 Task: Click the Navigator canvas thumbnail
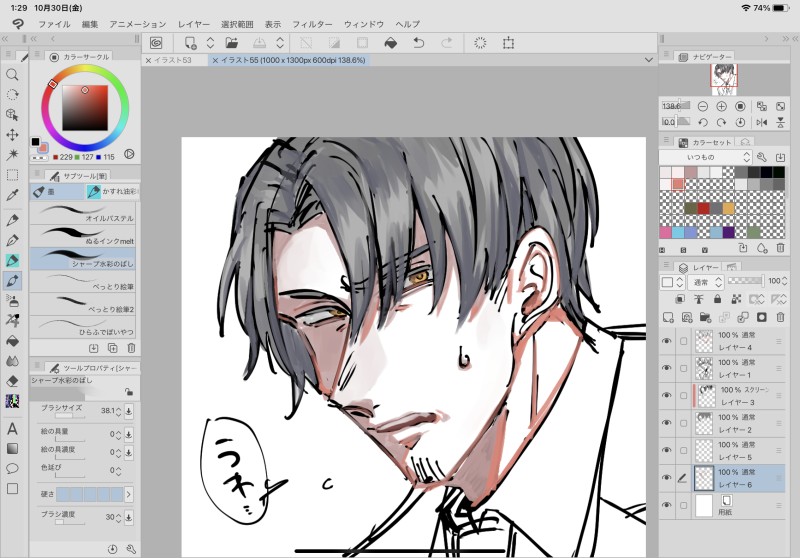[x=724, y=80]
